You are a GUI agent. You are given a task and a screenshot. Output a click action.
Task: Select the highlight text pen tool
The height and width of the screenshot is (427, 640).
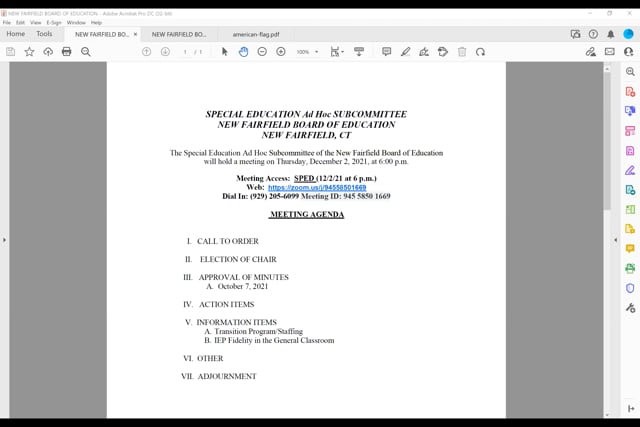(405, 52)
